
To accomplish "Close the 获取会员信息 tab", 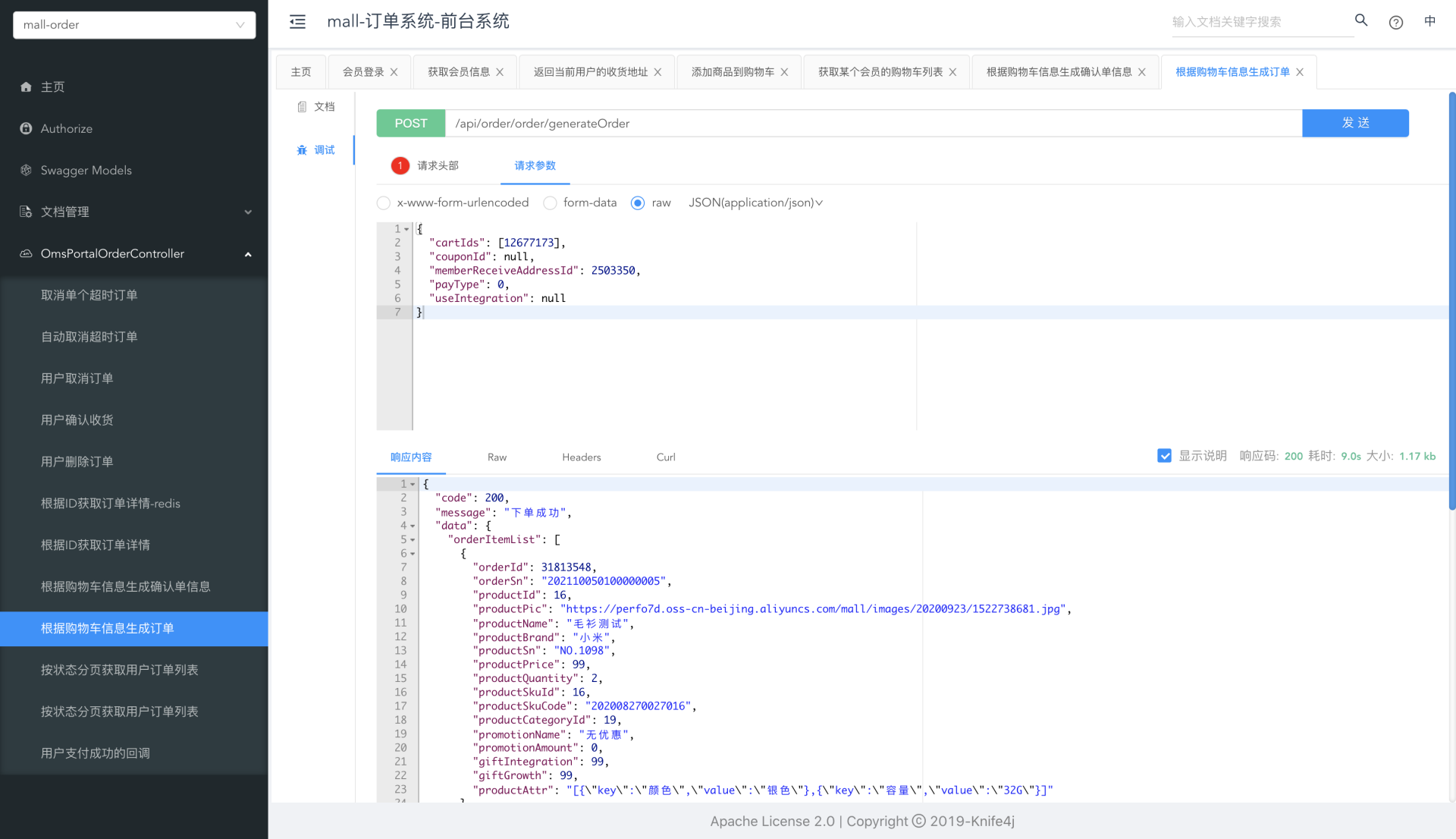I will tap(500, 72).
